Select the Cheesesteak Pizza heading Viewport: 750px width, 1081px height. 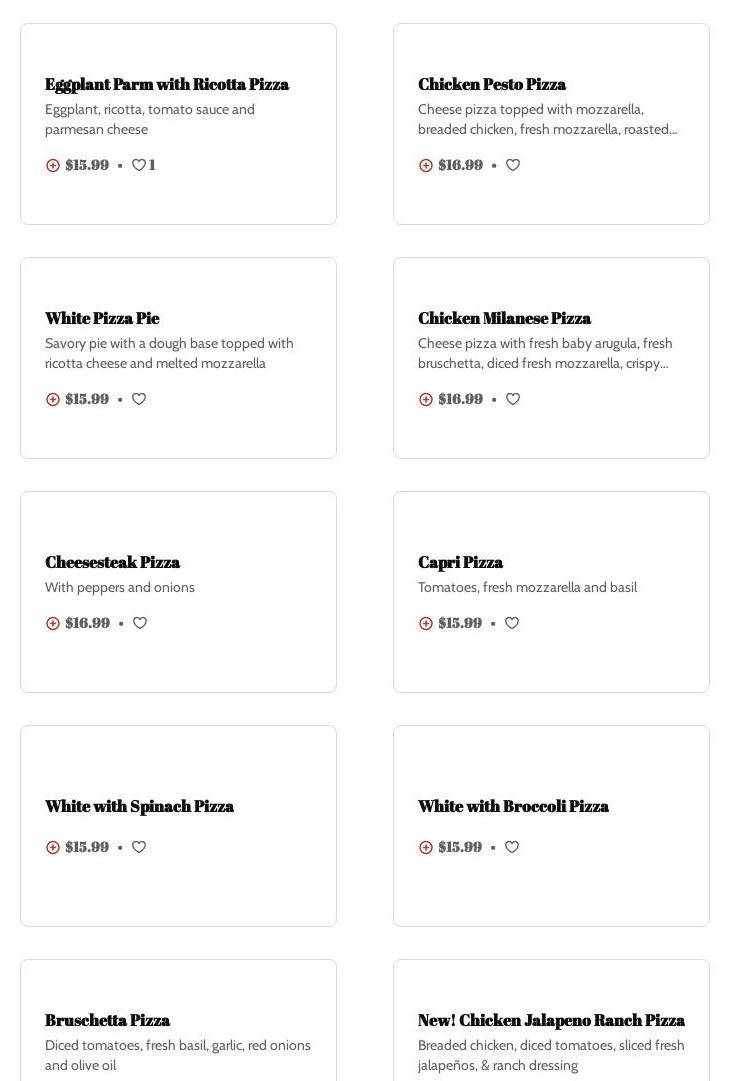[x=112, y=562]
